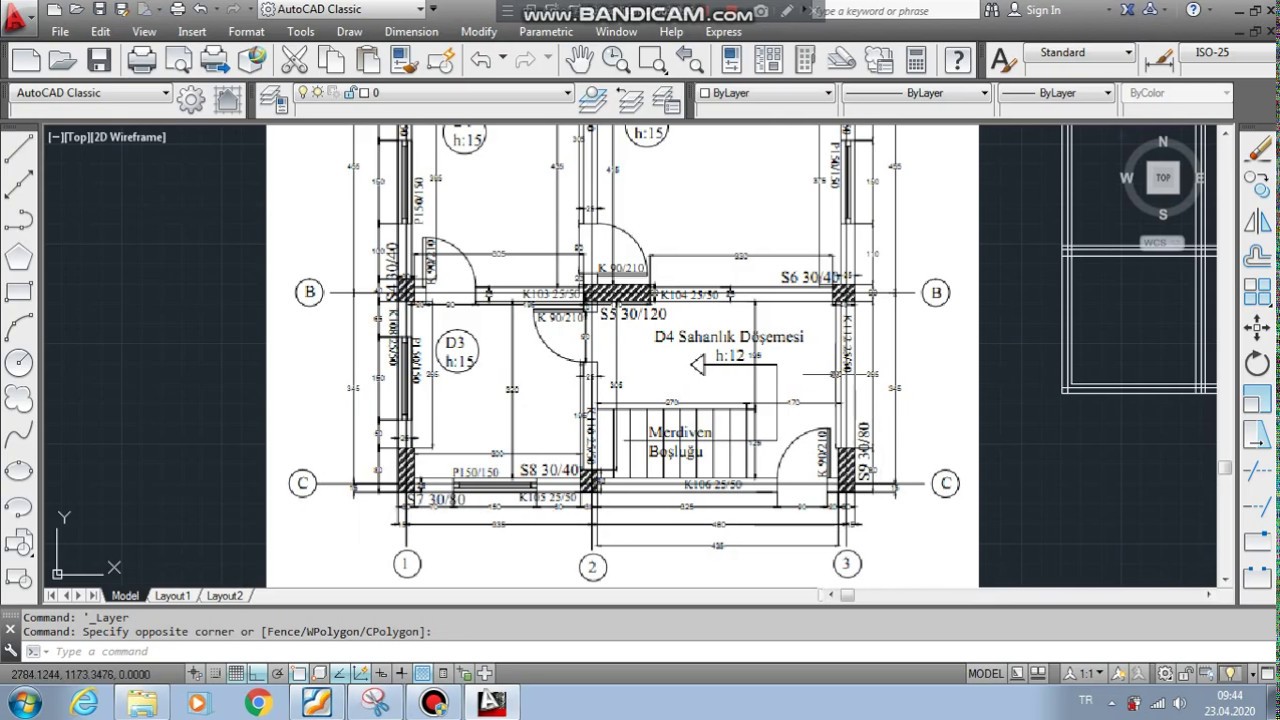Screen dimensions: 1280x720
Task: Select the Erase tool
Action: [x=1257, y=150]
